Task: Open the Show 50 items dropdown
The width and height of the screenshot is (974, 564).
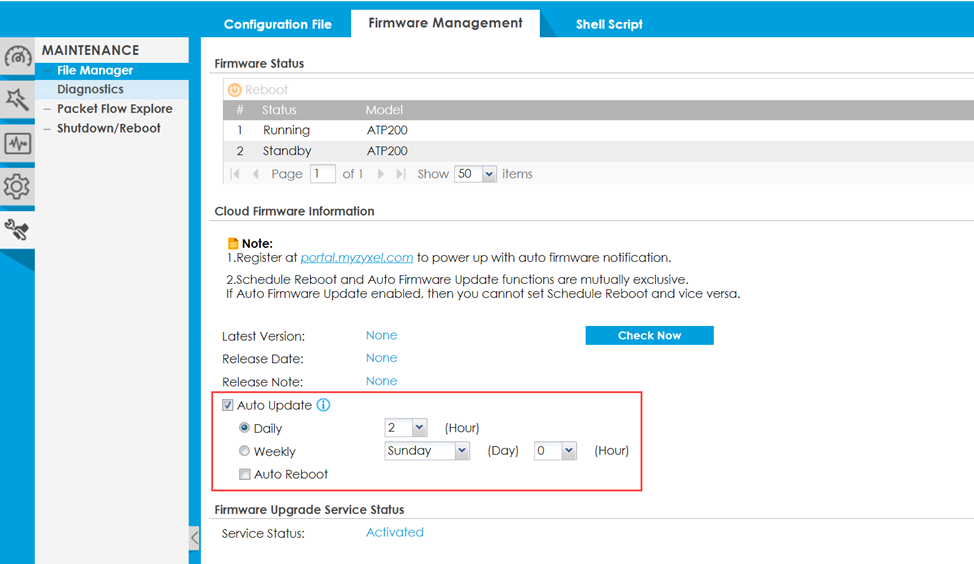Action: 475,174
